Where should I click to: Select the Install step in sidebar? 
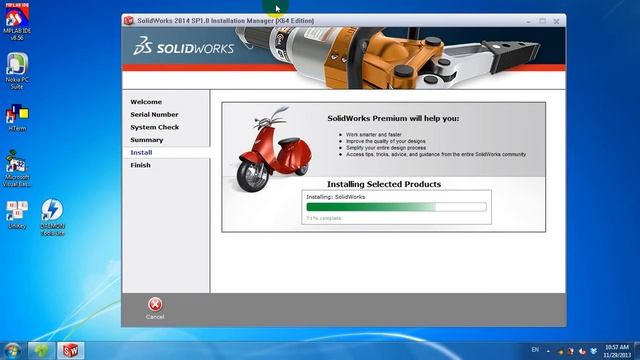141,152
